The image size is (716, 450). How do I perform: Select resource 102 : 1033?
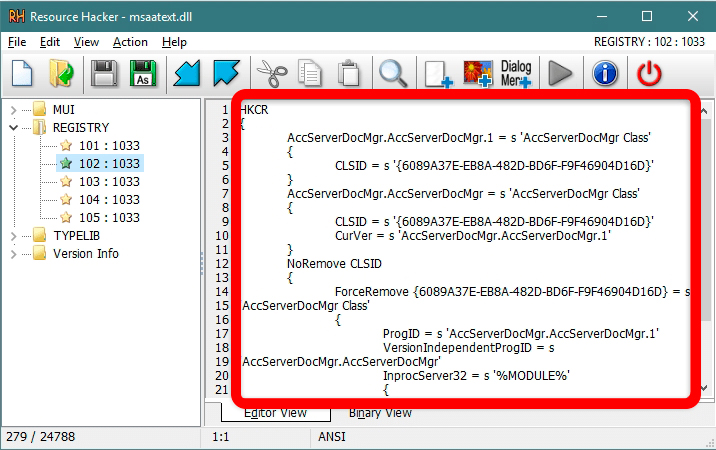tap(109, 163)
